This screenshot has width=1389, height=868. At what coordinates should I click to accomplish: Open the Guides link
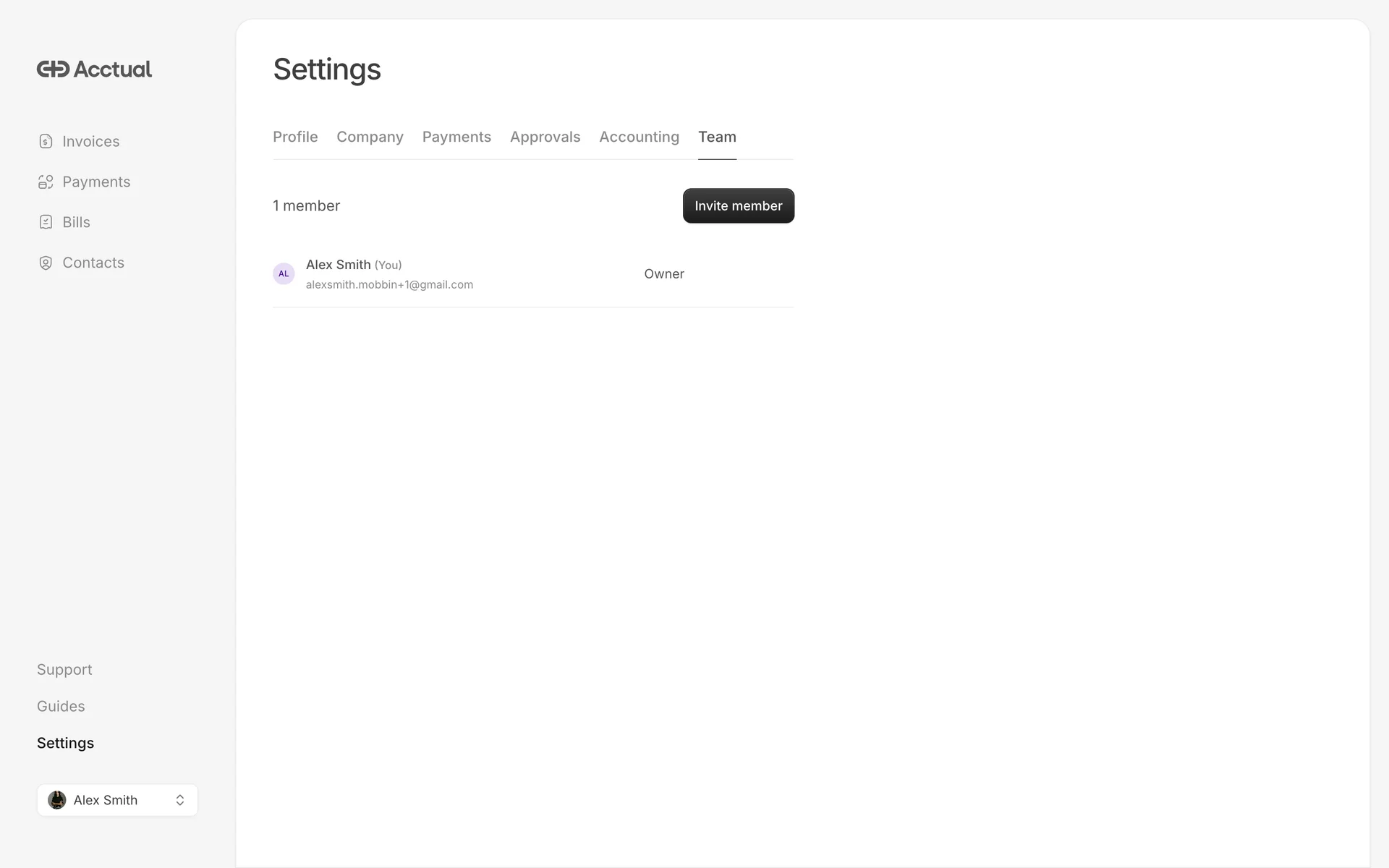[61, 706]
